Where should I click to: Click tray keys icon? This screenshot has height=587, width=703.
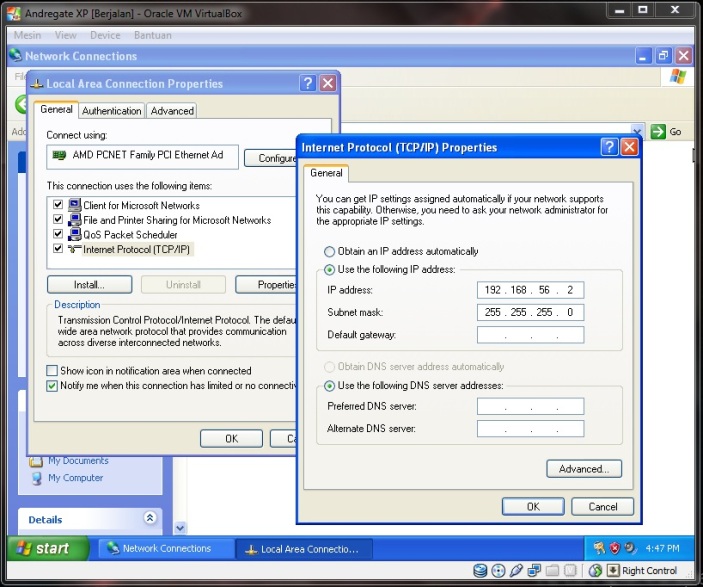[599, 548]
